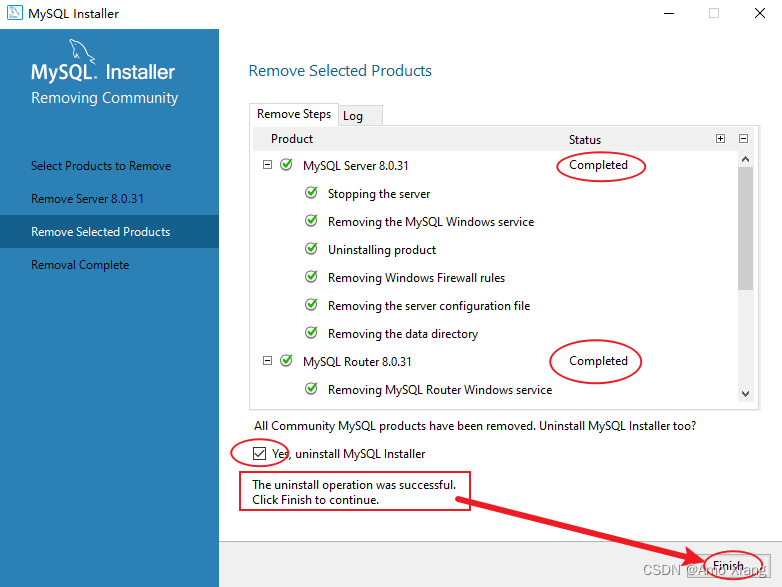Click the Remove Selected Products heading

340,71
